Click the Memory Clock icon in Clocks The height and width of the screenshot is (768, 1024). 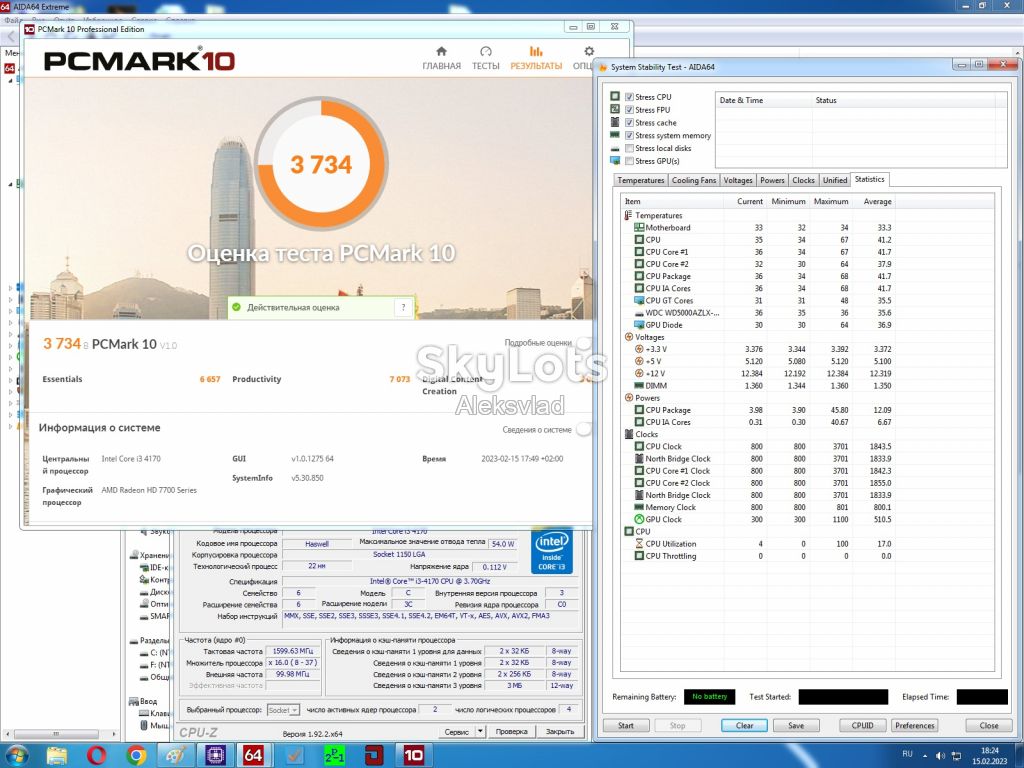[639, 507]
